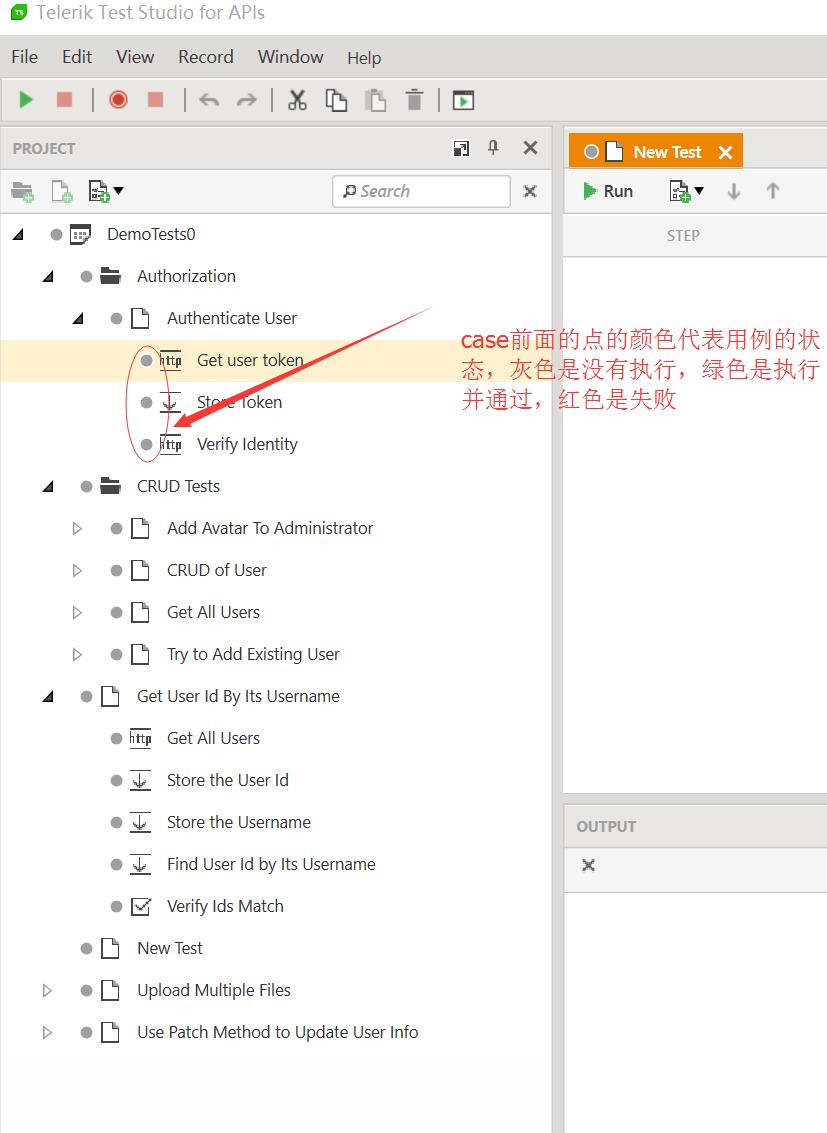Click the CRUD Tests folder icon
827x1133 pixels.
[x=111, y=486]
